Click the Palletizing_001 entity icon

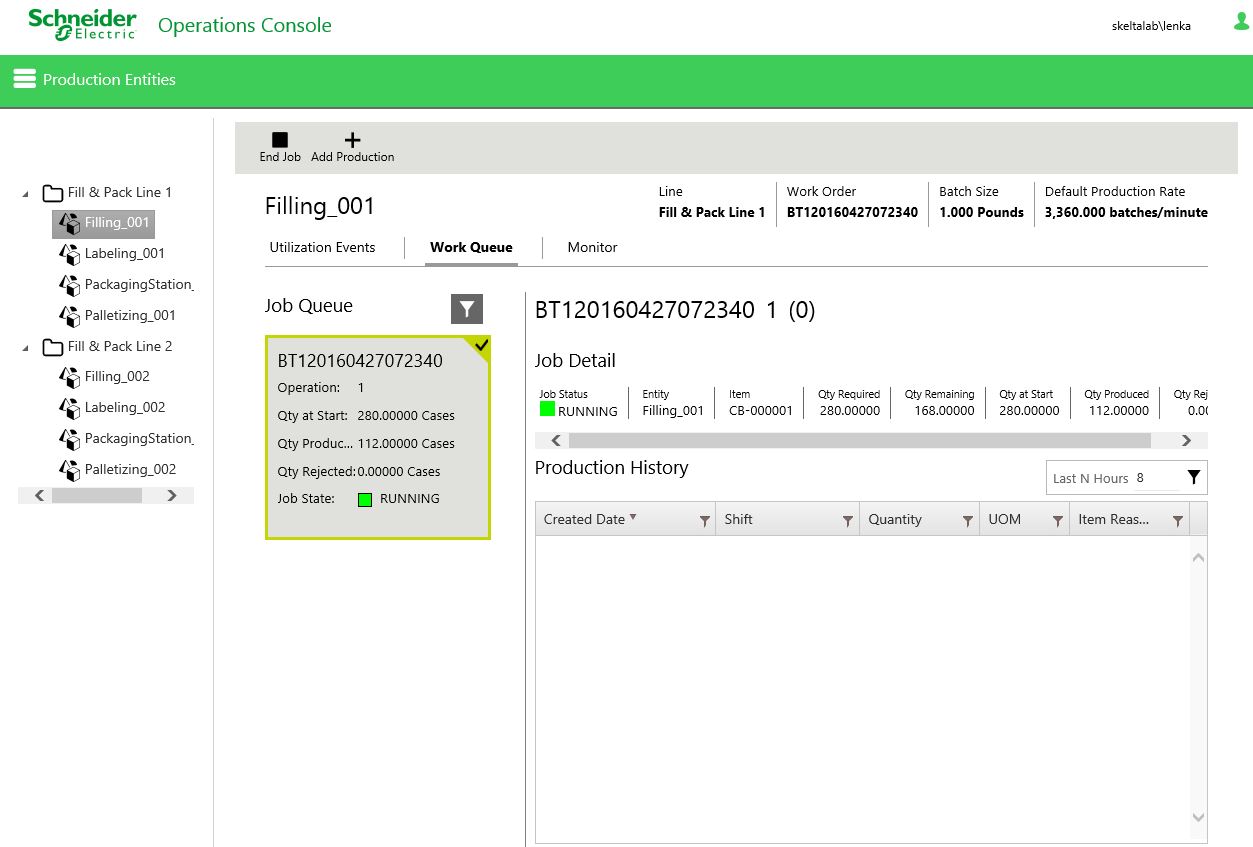[69, 316]
